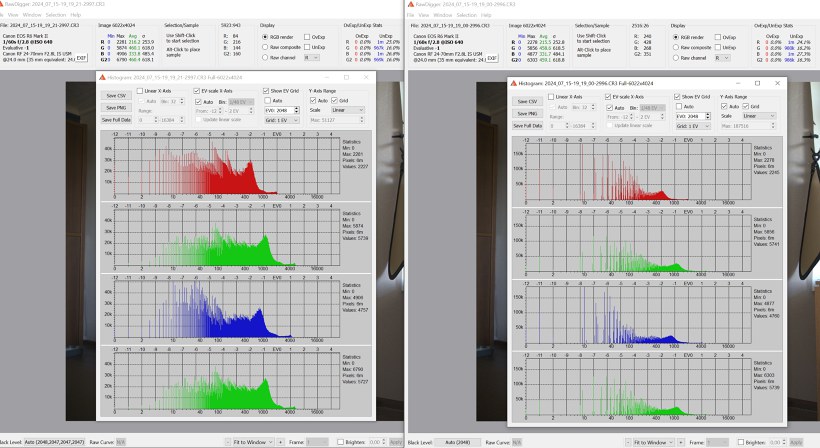
Task: Click the EV0 2048 field in 2996.CR3 histogram
Action: pyautogui.click(x=690, y=116)
